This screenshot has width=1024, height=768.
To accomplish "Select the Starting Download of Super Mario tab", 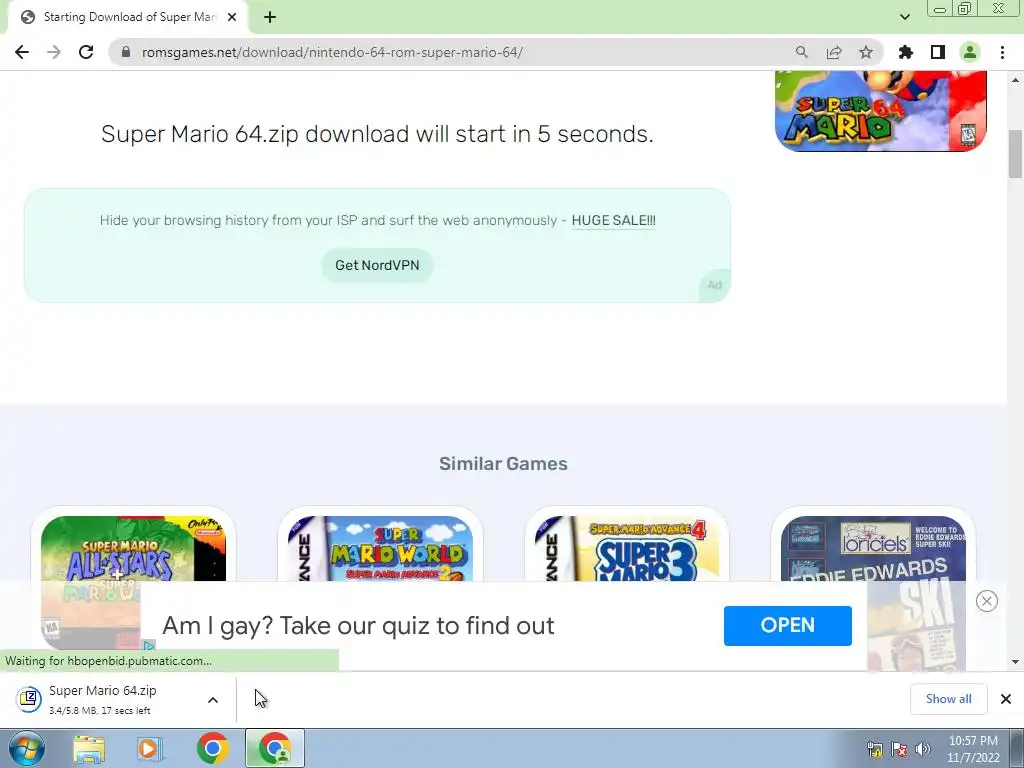I will point(127,18).
